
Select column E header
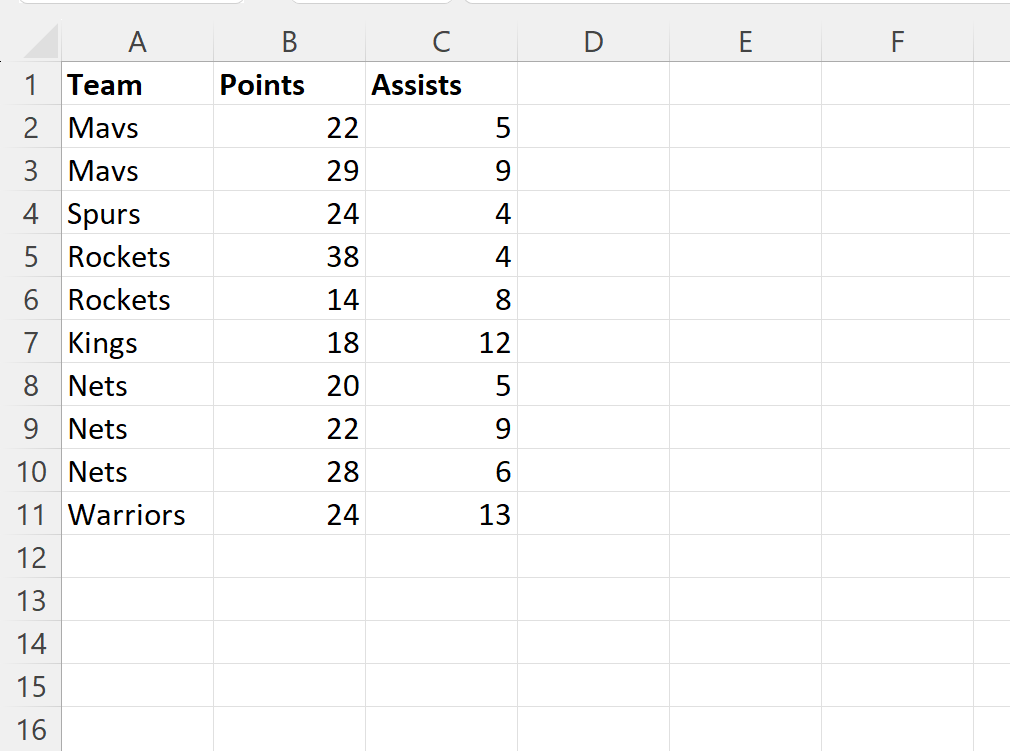[x=745, y=43]
